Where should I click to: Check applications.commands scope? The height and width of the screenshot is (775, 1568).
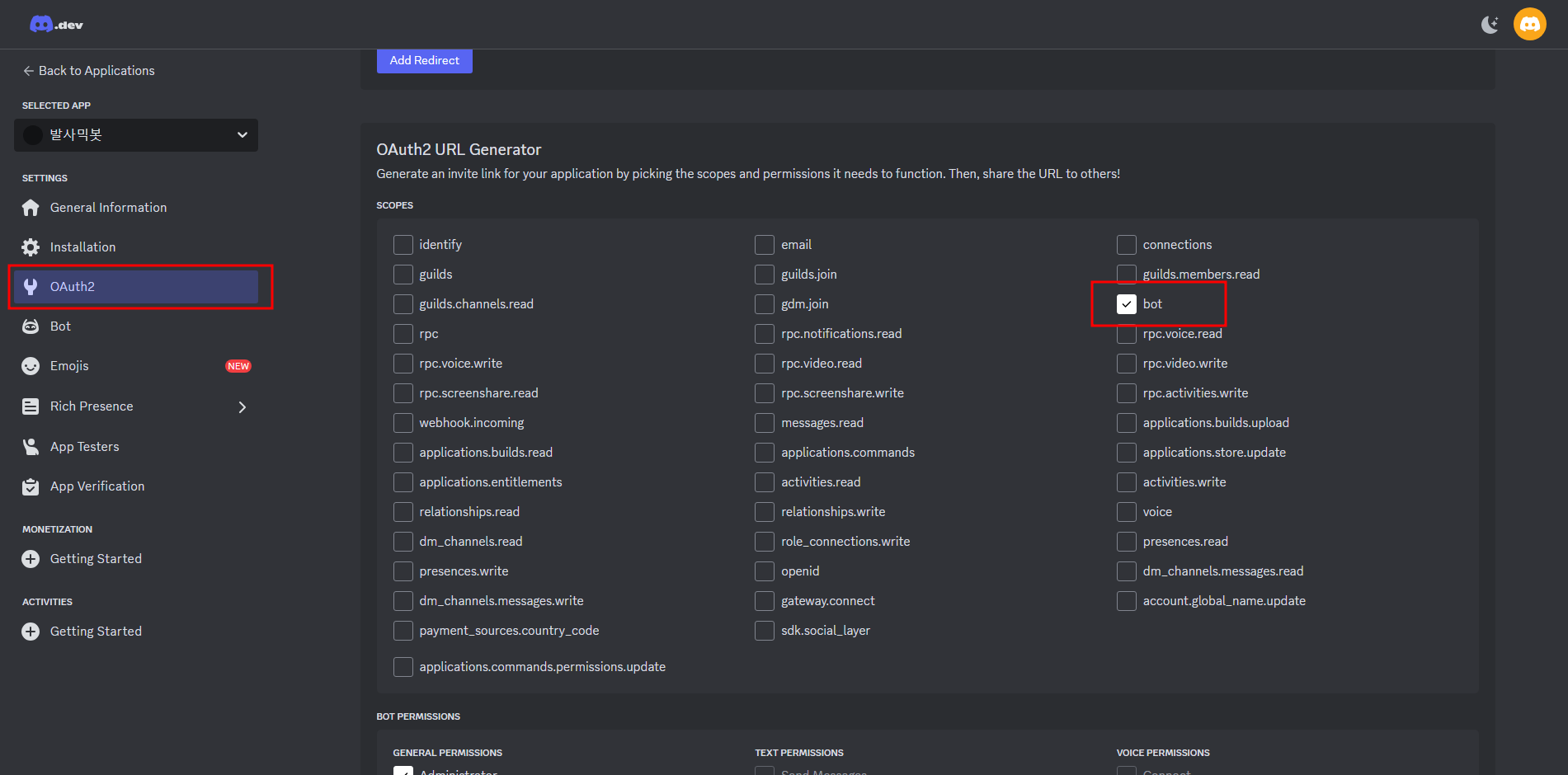(765, 453)
